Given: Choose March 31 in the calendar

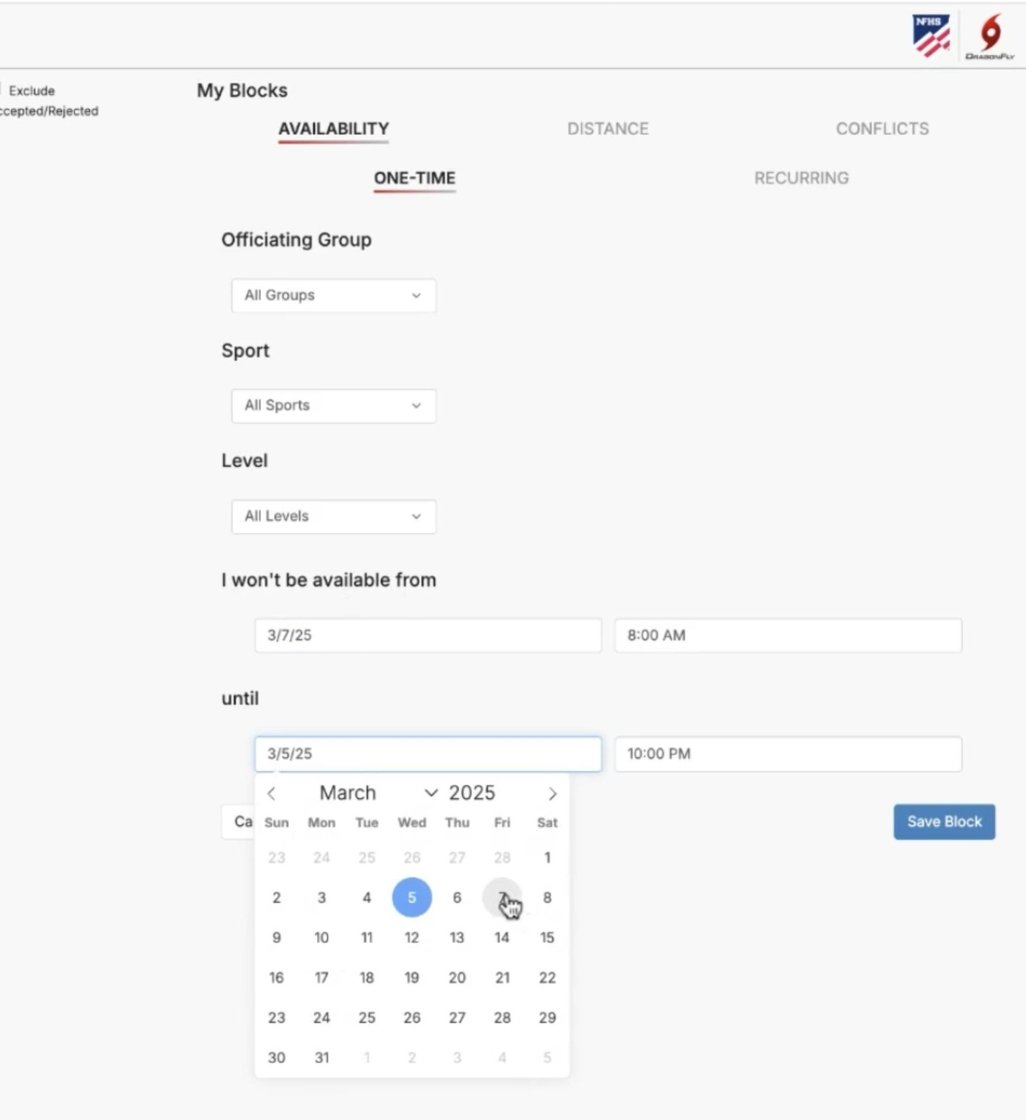Looking at the screenshot, I should point(321,1058).
